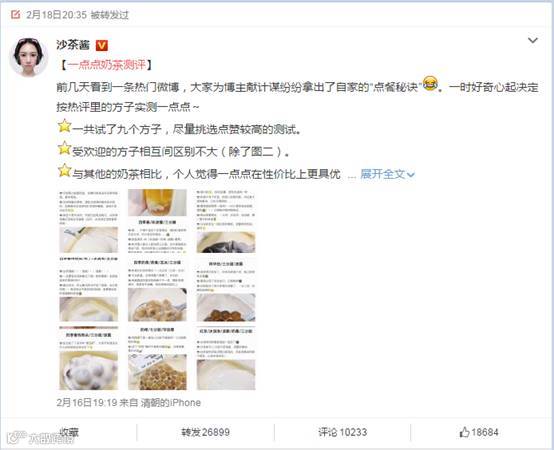Click the username 沙茶酱
554x450 pixels.
[x=73, y=45]
